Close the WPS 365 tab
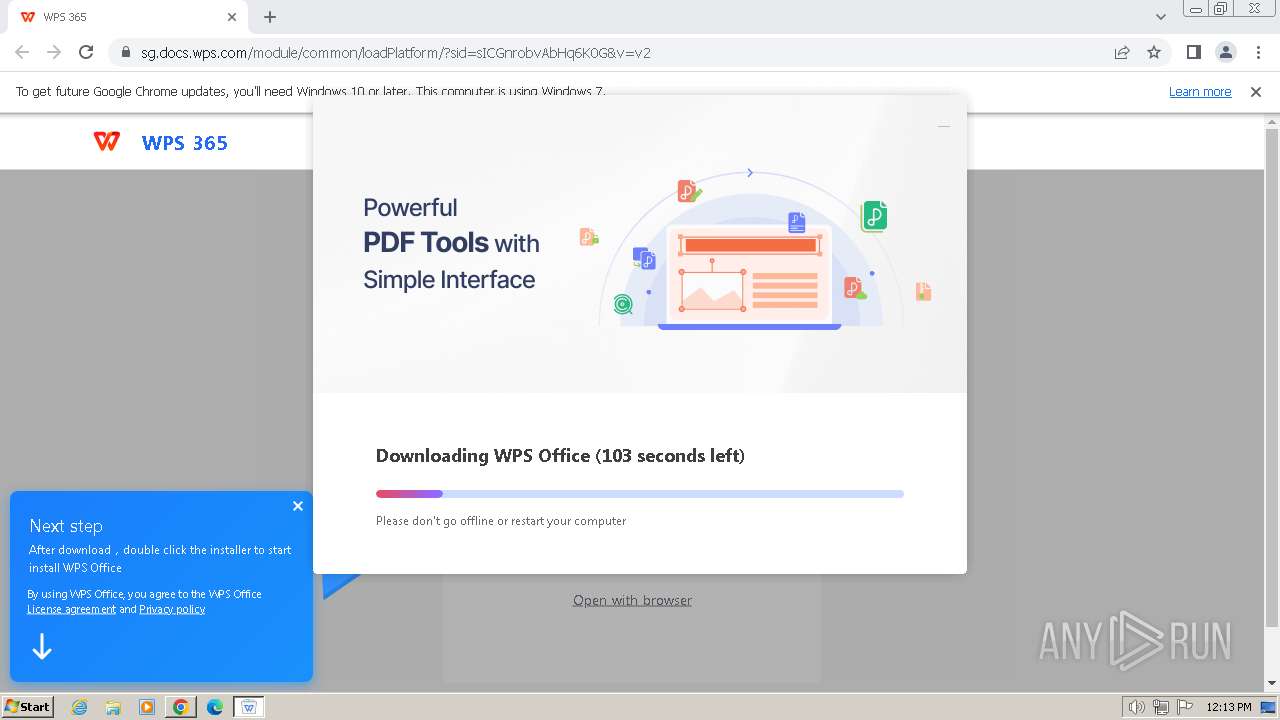Screen dimensions: 1280x720 click(x=232, y=17)
